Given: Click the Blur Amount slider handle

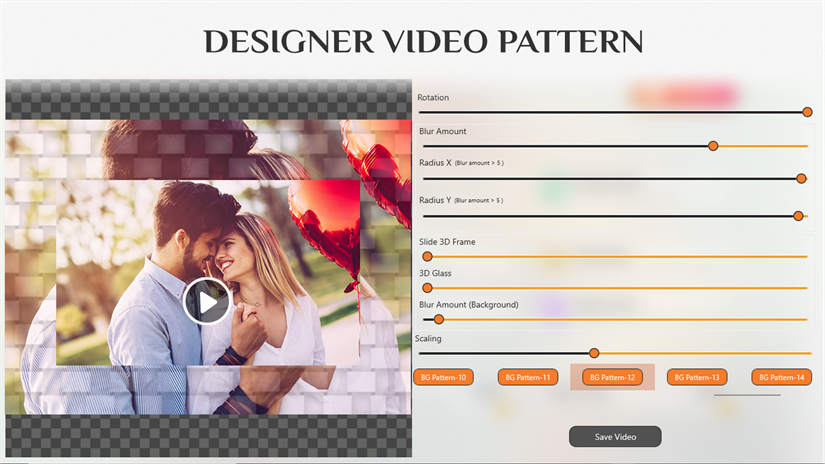Looking at the screenshot, I should tap(713, 146).
